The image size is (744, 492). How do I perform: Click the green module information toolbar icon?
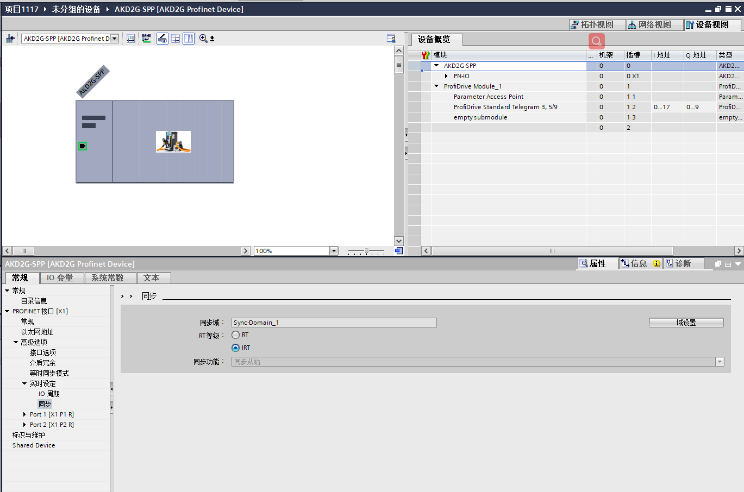click(146, 38)
